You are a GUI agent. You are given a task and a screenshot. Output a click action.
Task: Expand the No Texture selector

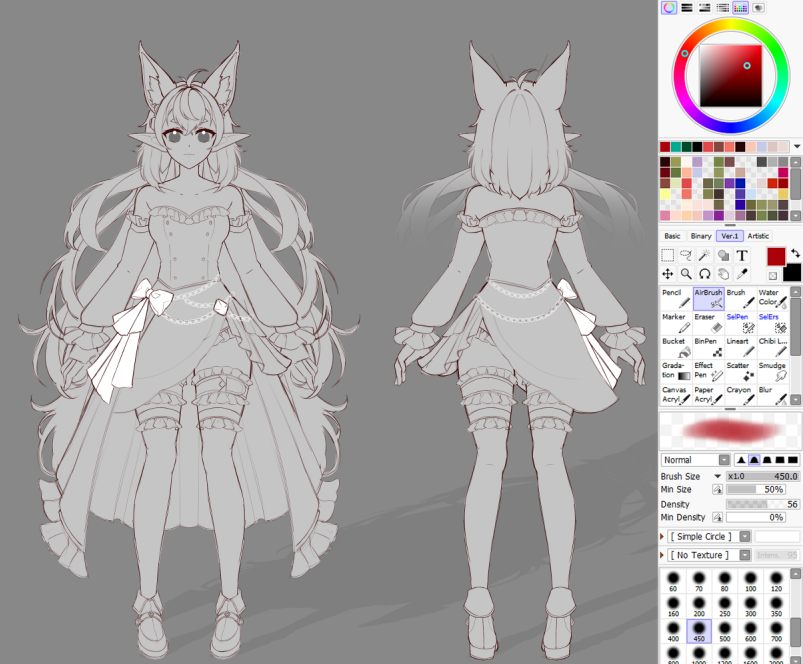pyautogui.click(x=746, y=554)
